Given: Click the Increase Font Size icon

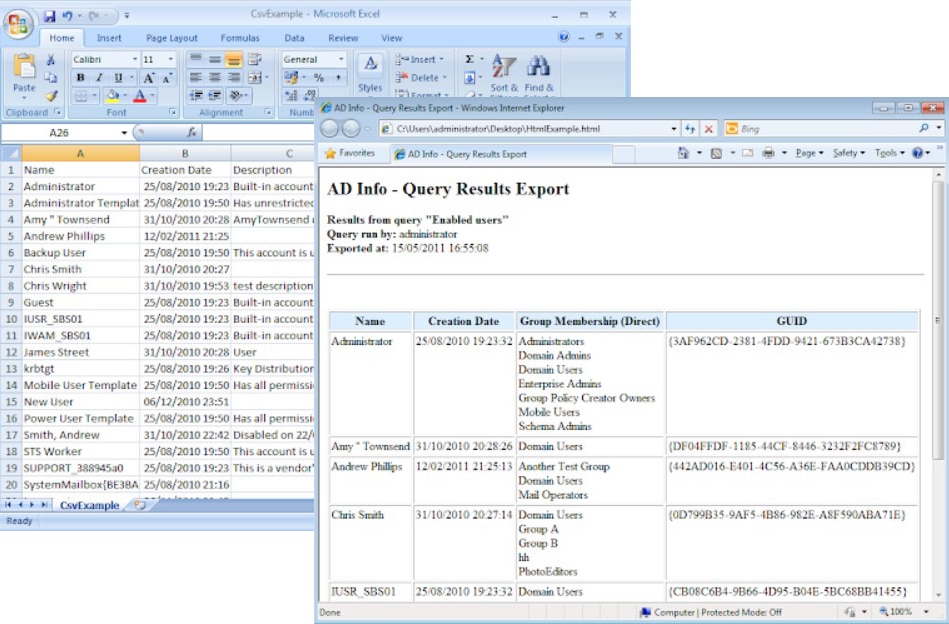Looking at the screenshot, I should (x=148, y=77).
